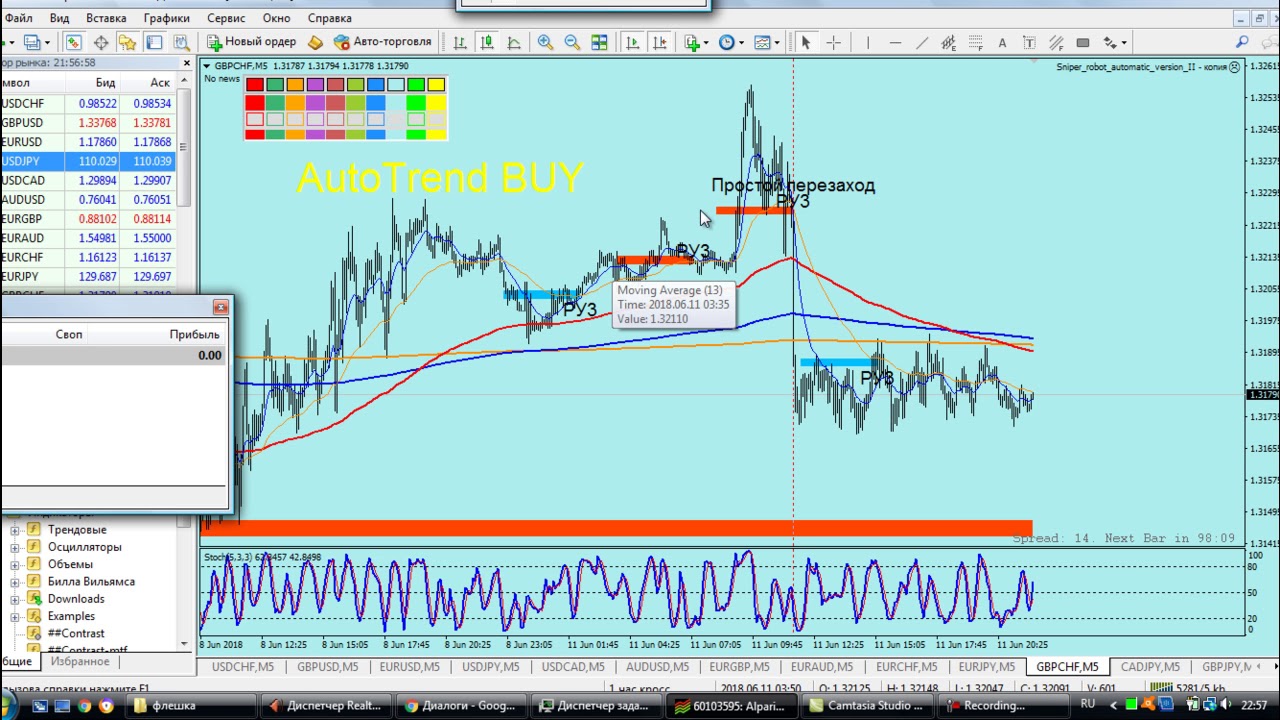Screen dimensions: 1280x720
Task: Toggle the Market Watch panel icon
Action: pos(73,42)
